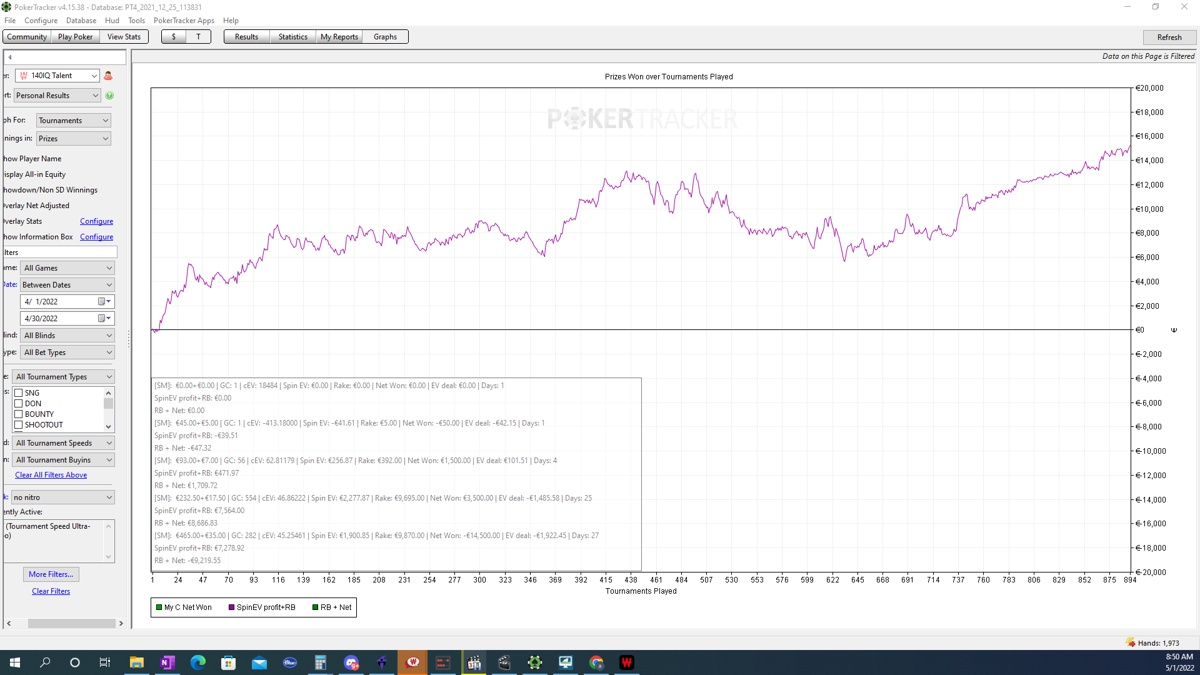Tick the SHOOTOUT checkbox
Screen dimensions: 1200x675
click(18, 425)
